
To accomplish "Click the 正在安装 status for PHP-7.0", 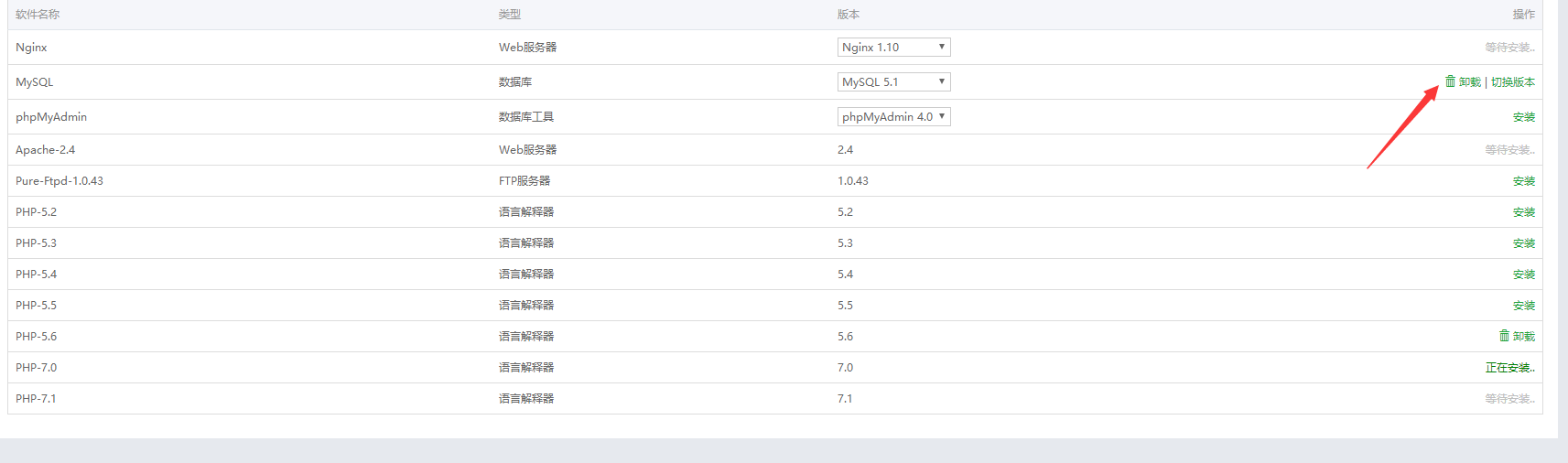I will (1510, 368).
